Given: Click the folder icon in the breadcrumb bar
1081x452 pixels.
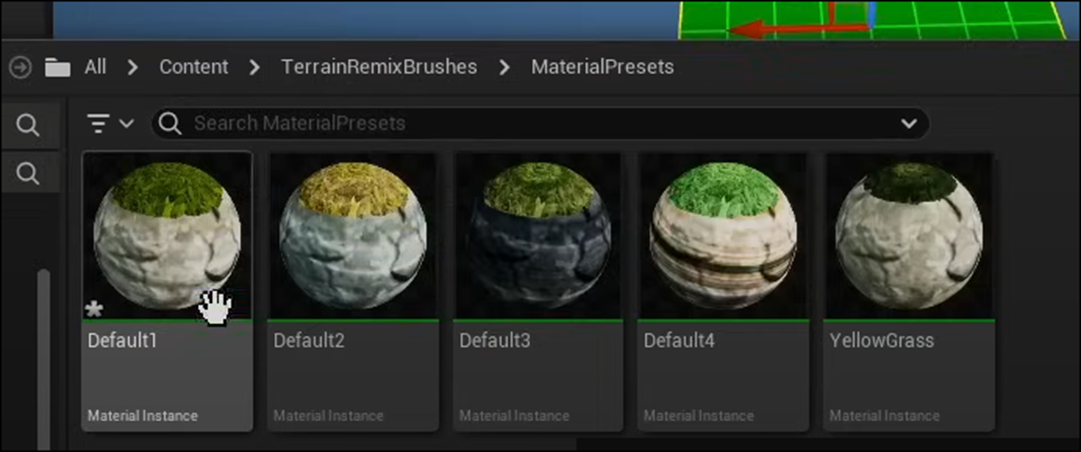Looking at the screenshot, I should pos(58,68).
